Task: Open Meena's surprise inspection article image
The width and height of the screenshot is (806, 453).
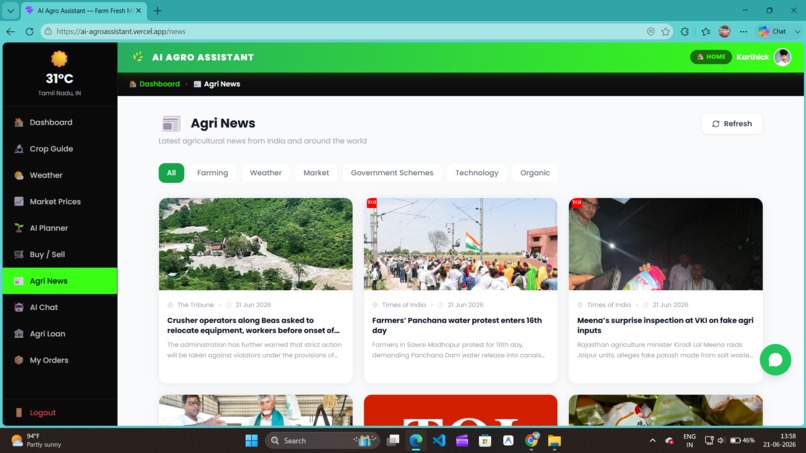Action: click(666, 244)
